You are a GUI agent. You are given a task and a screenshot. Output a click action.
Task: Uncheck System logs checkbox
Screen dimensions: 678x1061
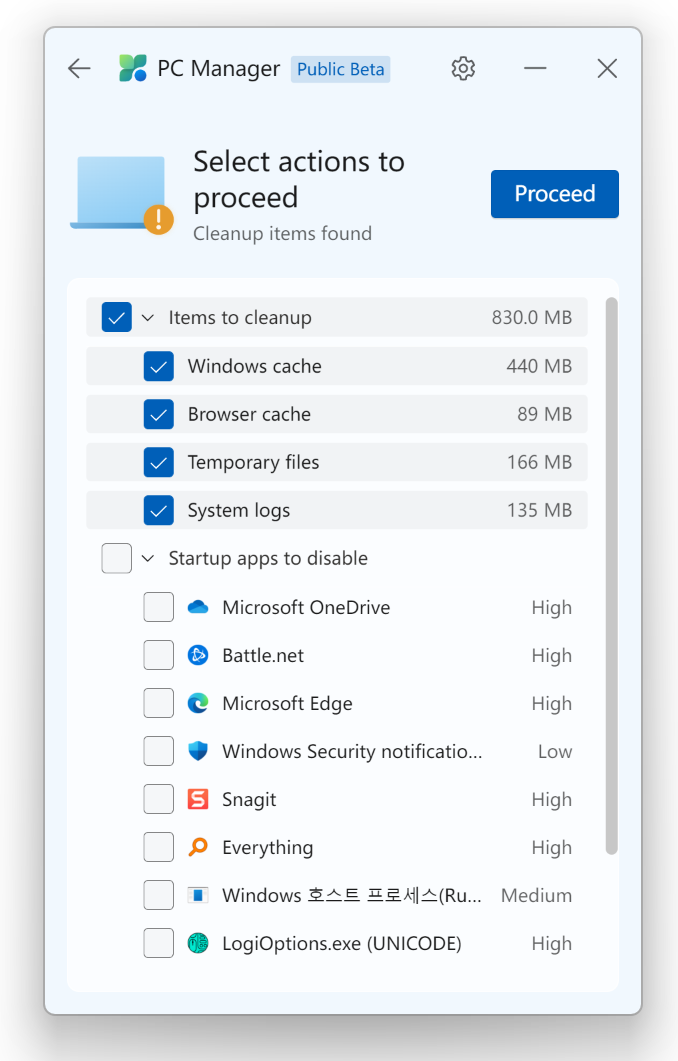click(x=158, y=510)
